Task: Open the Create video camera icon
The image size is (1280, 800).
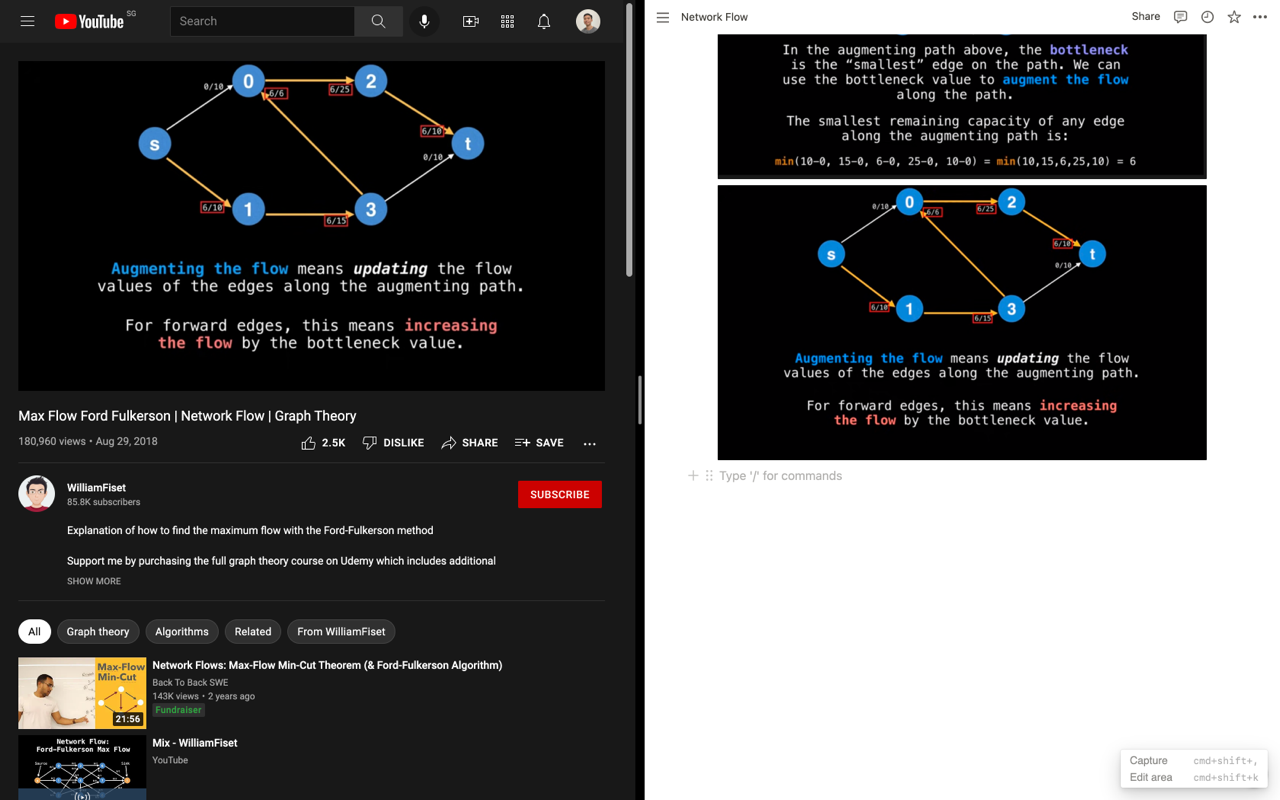Action: coord(470,21)
